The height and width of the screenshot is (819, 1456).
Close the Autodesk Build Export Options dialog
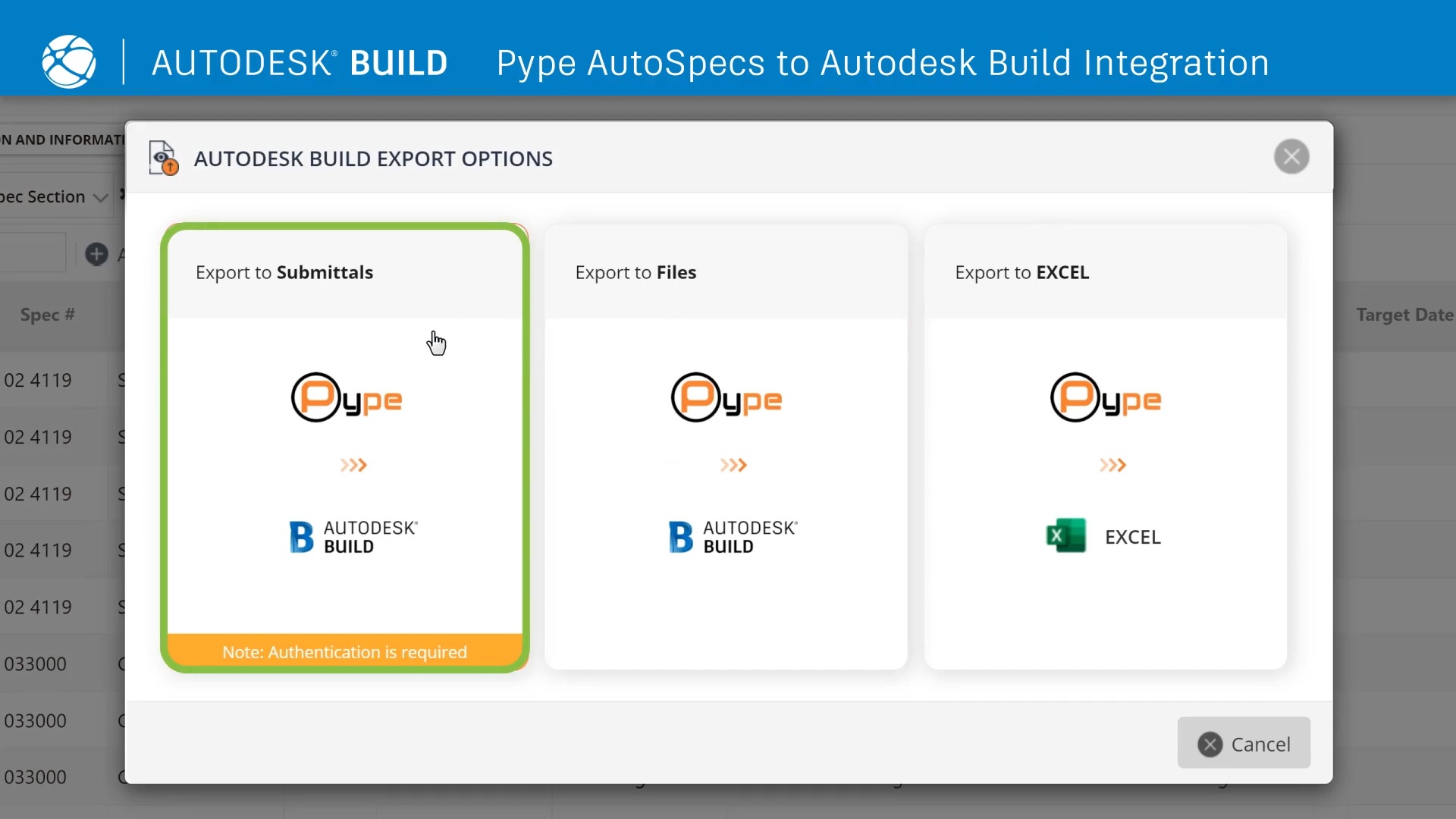point(1291,157)
